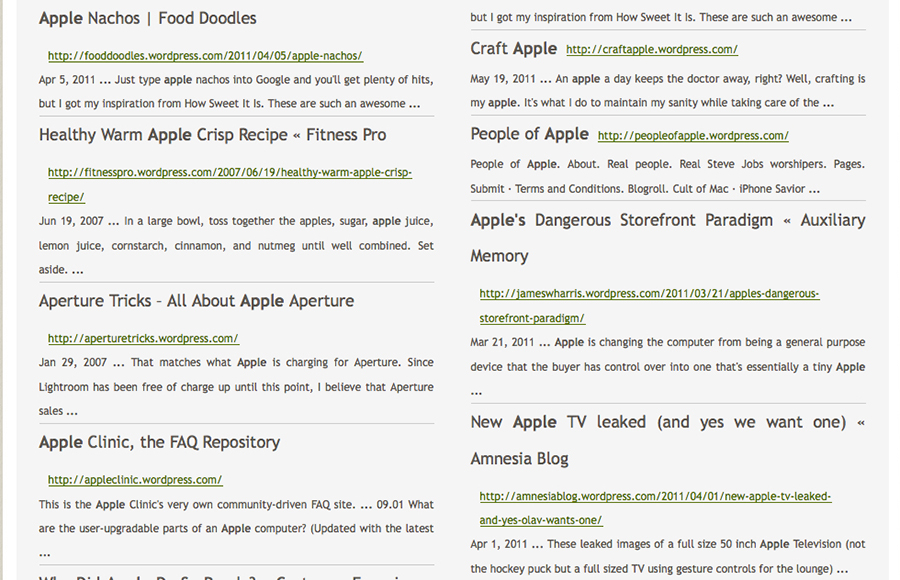Open the fooddoodles.wordpress.com apple-nachos link

(205, 56)
